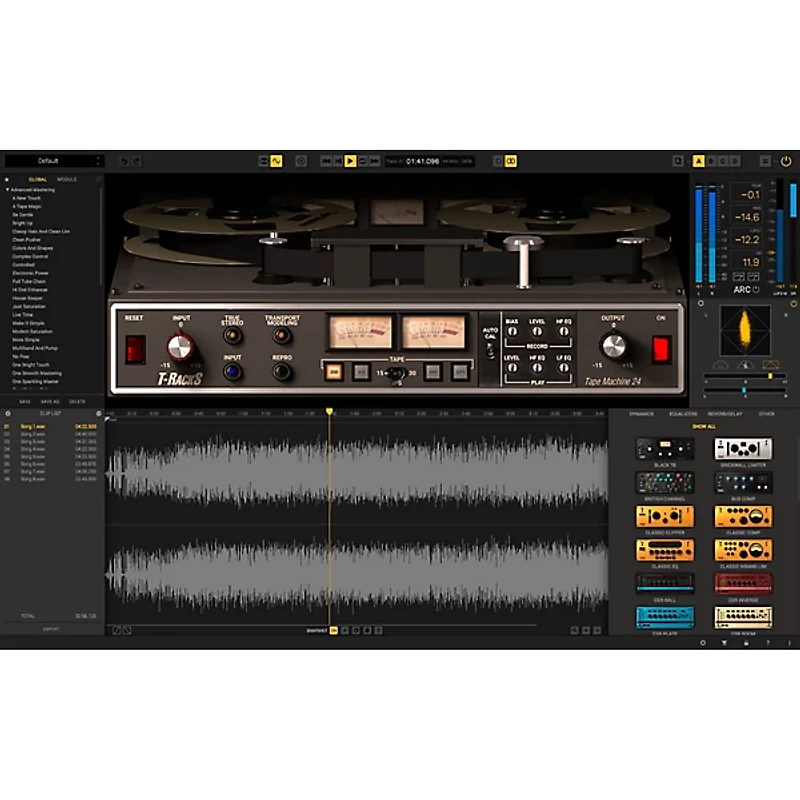Toggle the SNAPSHOT button below the timeline
800x800 pixels.
click(x=334, y=631)
